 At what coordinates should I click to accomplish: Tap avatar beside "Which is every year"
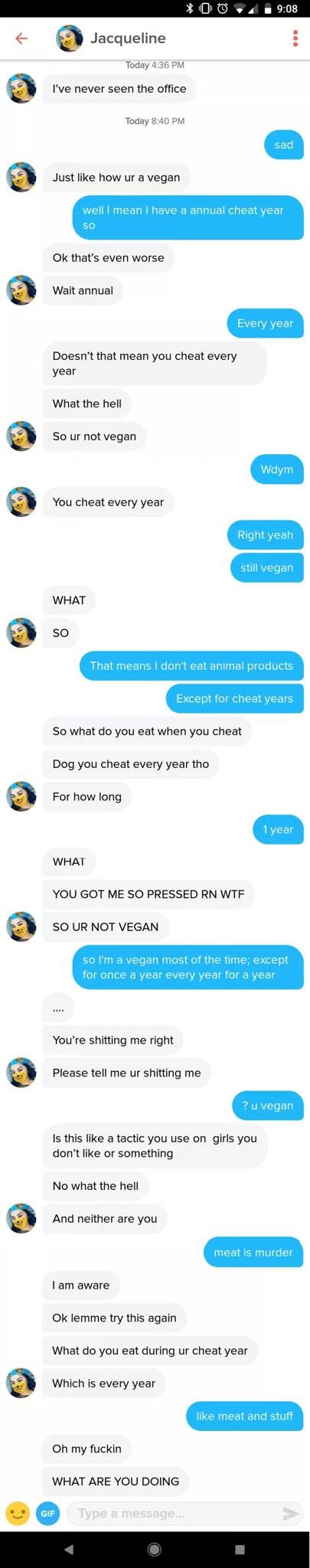[x=21, y=1383]
